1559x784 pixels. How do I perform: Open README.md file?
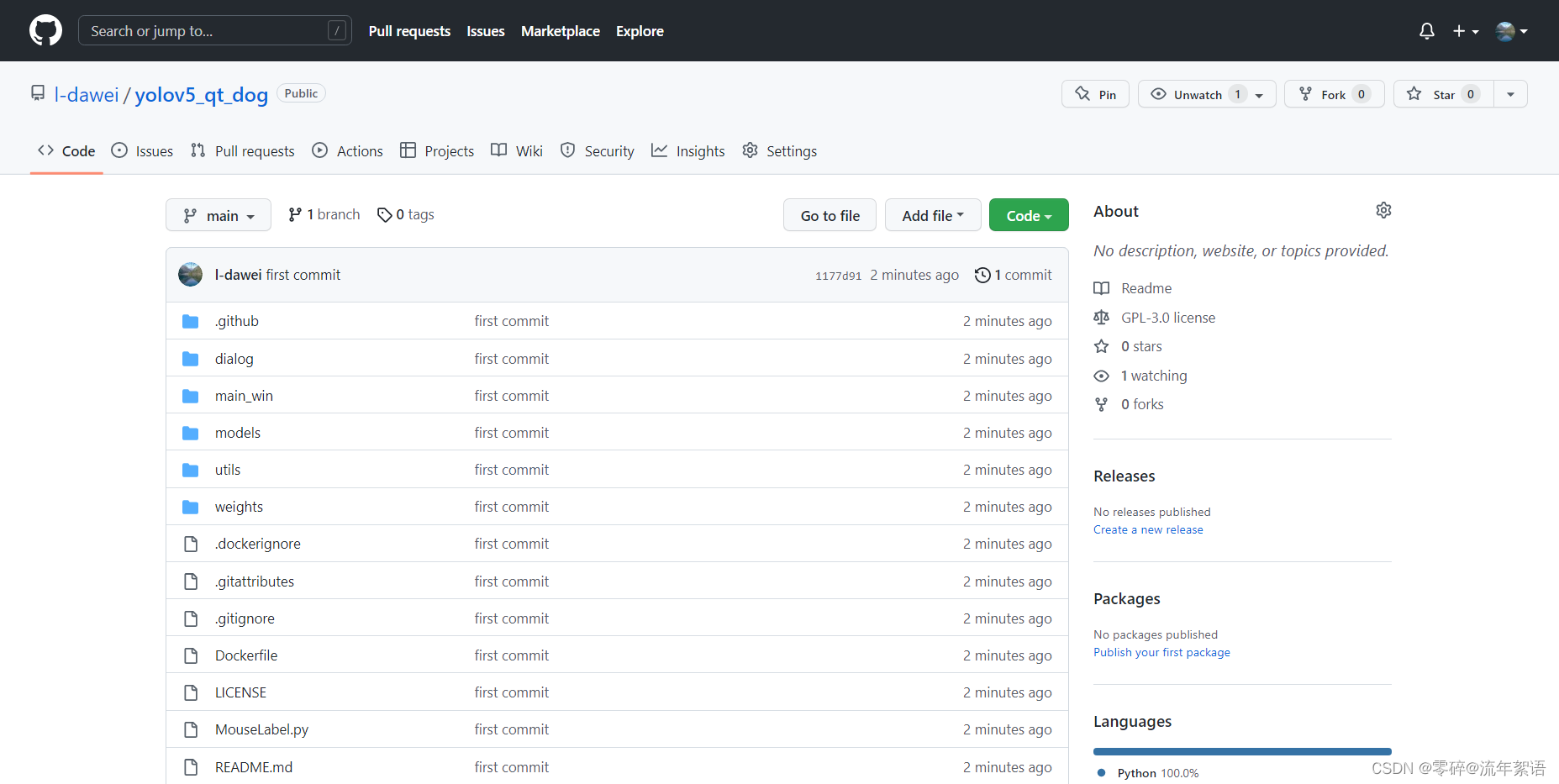coord(254,767)
